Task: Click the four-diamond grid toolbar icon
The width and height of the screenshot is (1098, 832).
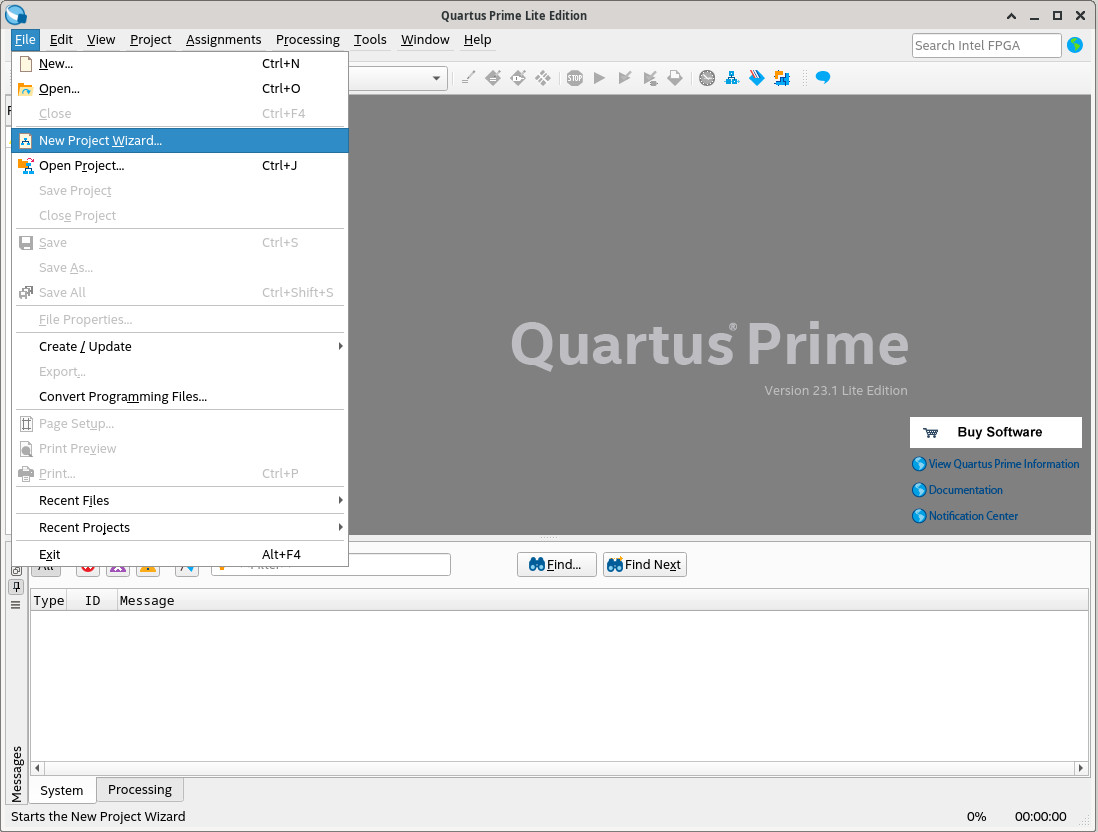Action: [543, 78]
